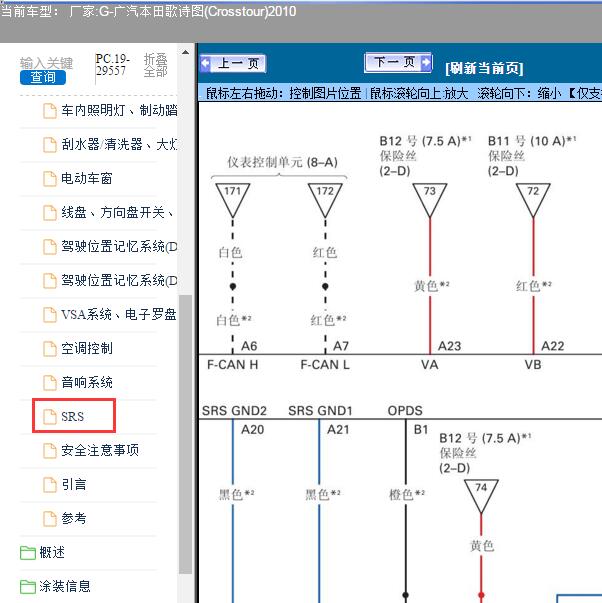602x603 pixels.
Task: Click the 安全注意事项 document icon
Action: tap(50, 451)
